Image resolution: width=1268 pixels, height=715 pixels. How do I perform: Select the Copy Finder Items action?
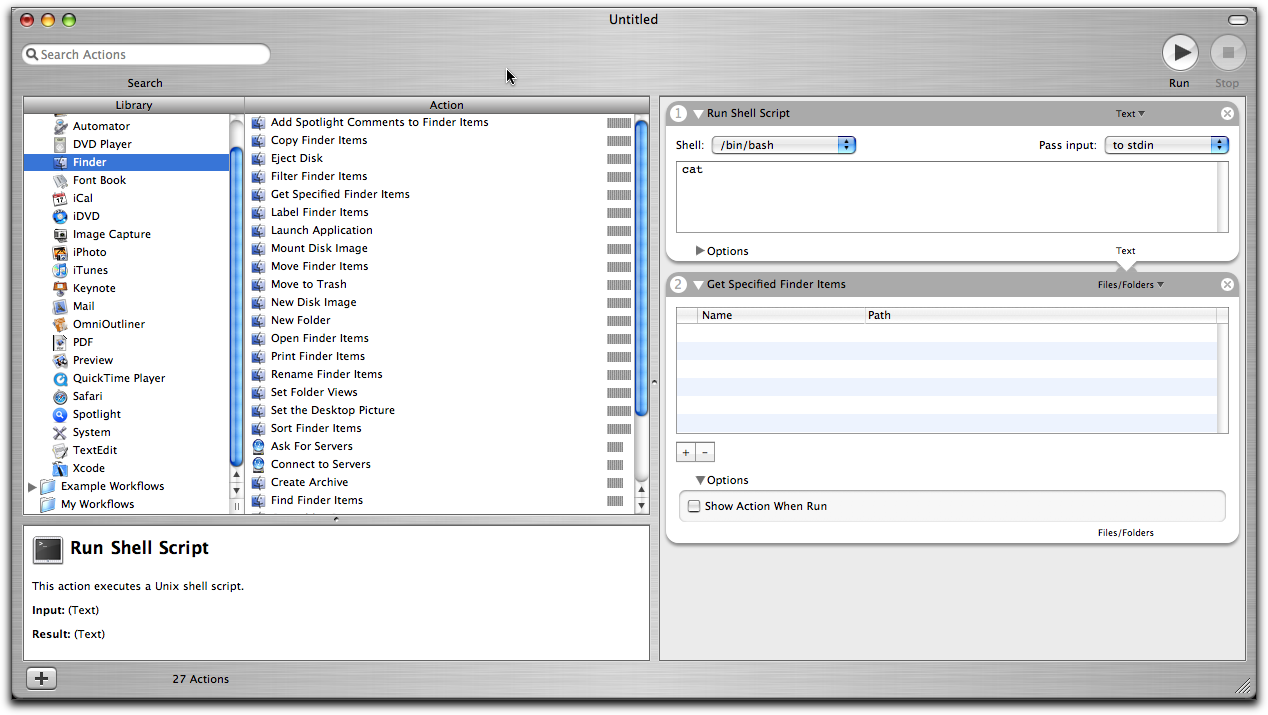click(319, 140)
